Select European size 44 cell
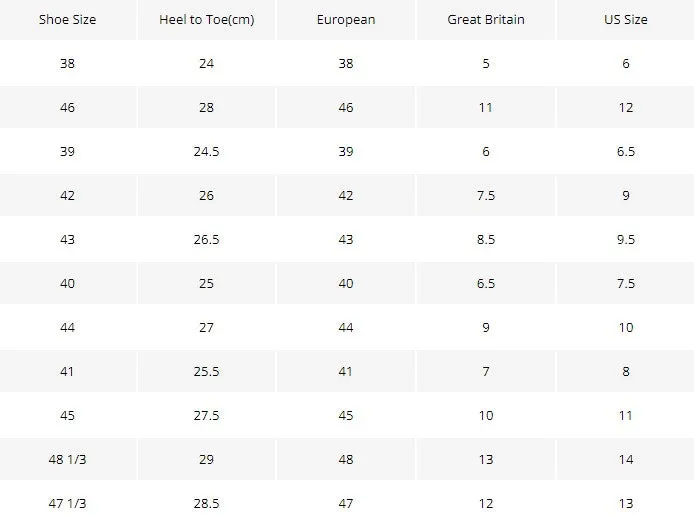This screenshot has height=522, width=694. 346,328
